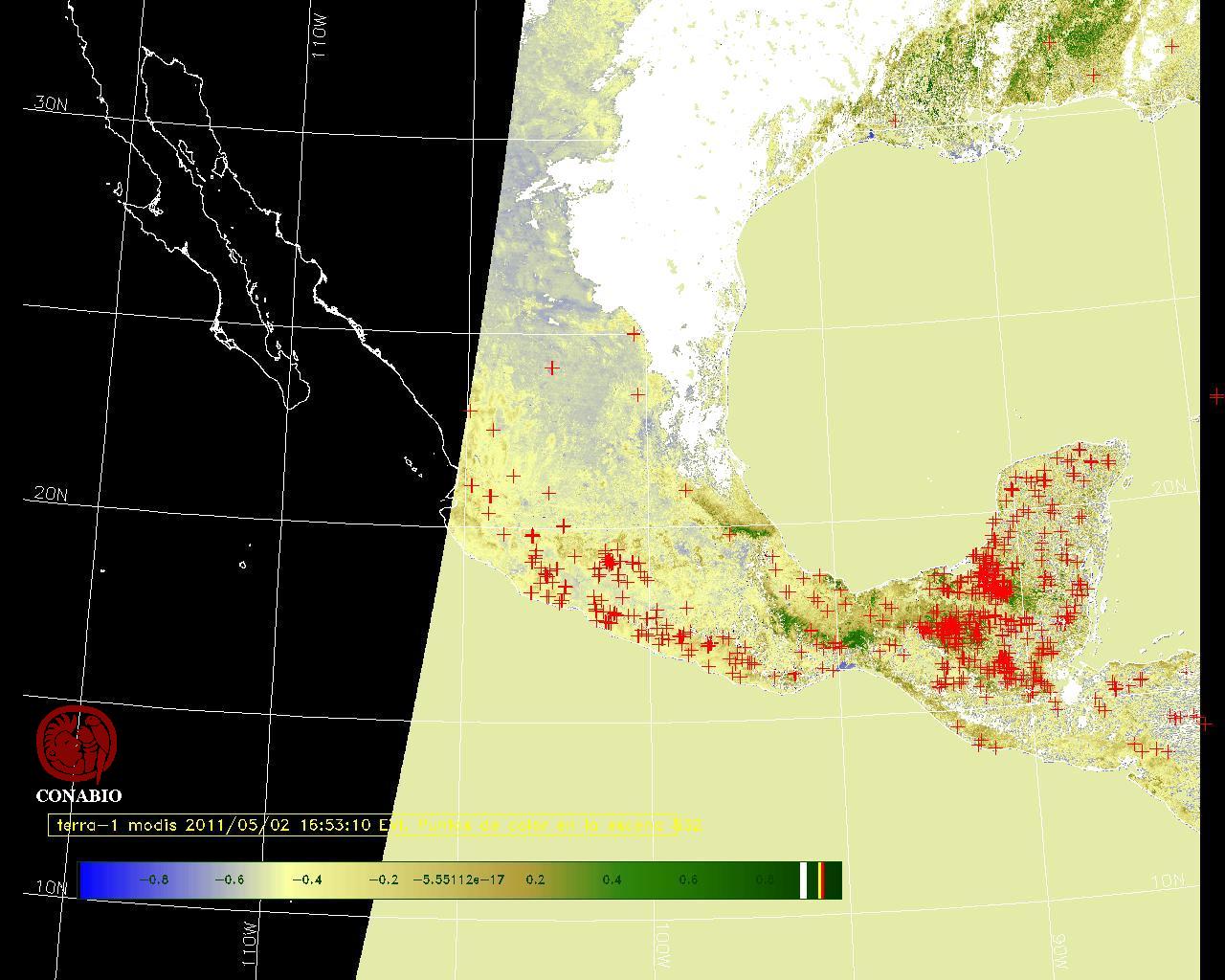Click the isolated red hotspot cross outside the map's right edge
Image resolution: width=1225 pixels, height=980 pixels.
tap(1216, 395)
